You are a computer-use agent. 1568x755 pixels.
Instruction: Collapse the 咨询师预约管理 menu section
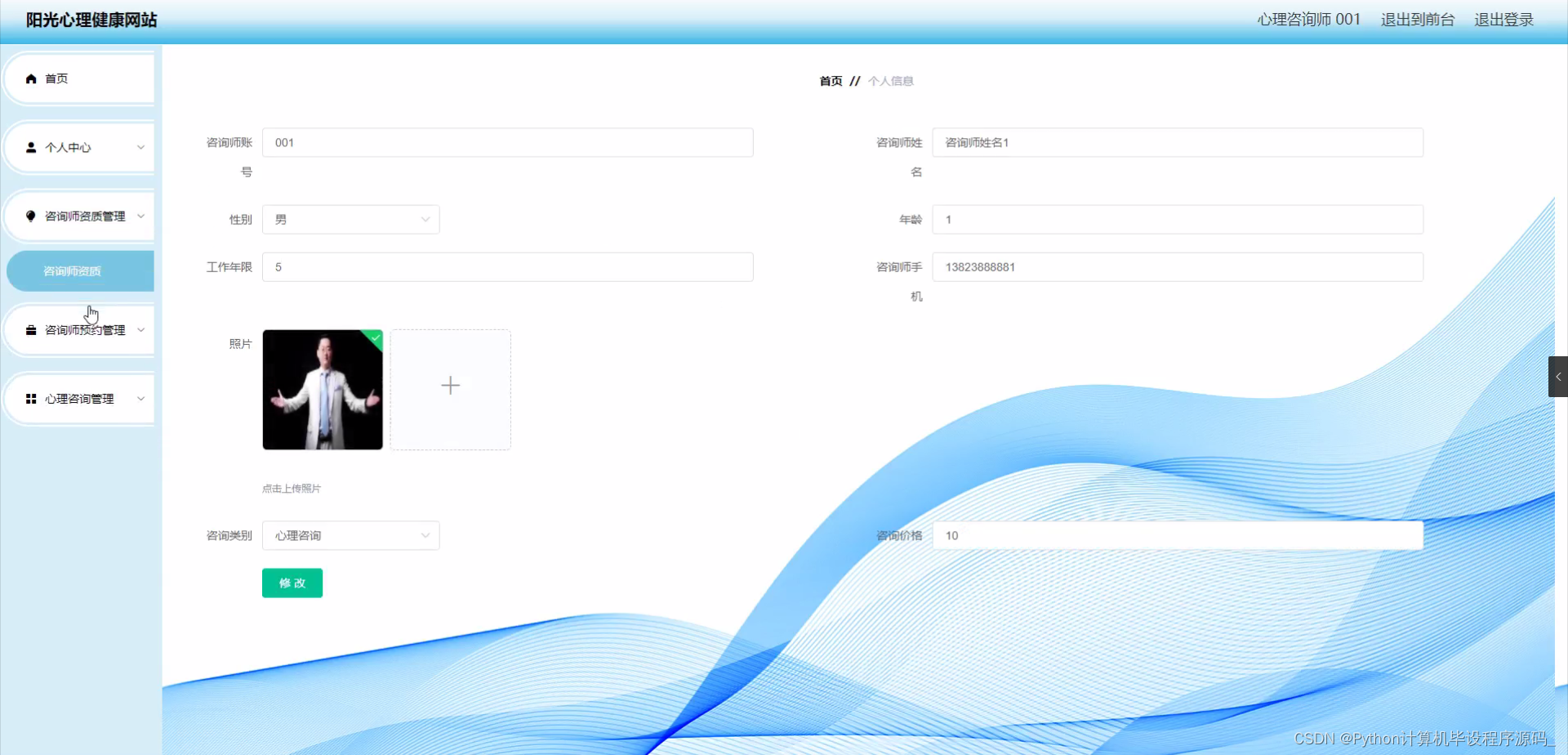(x=140, y=329)
